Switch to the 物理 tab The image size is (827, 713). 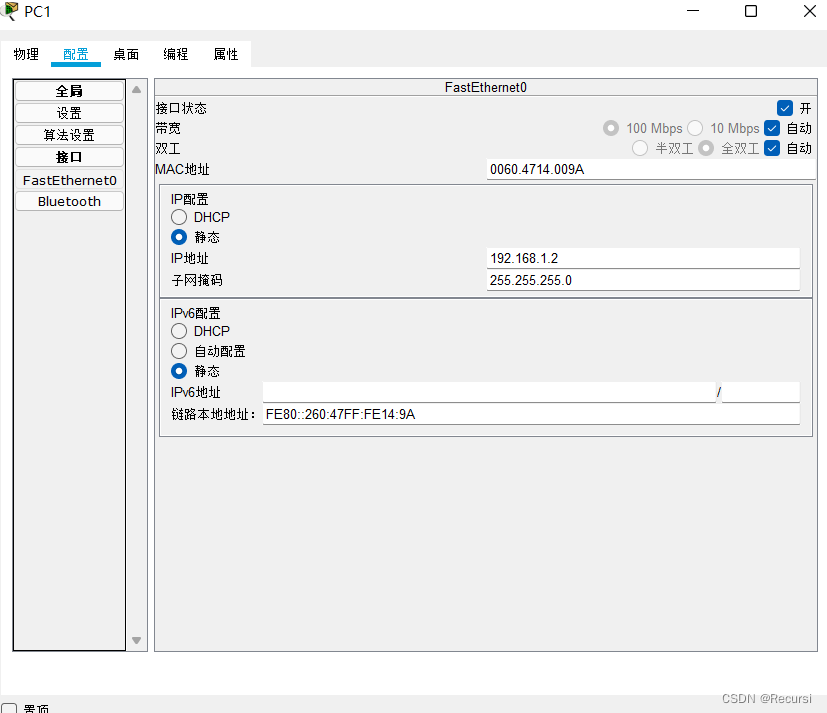tap(26, 54)
